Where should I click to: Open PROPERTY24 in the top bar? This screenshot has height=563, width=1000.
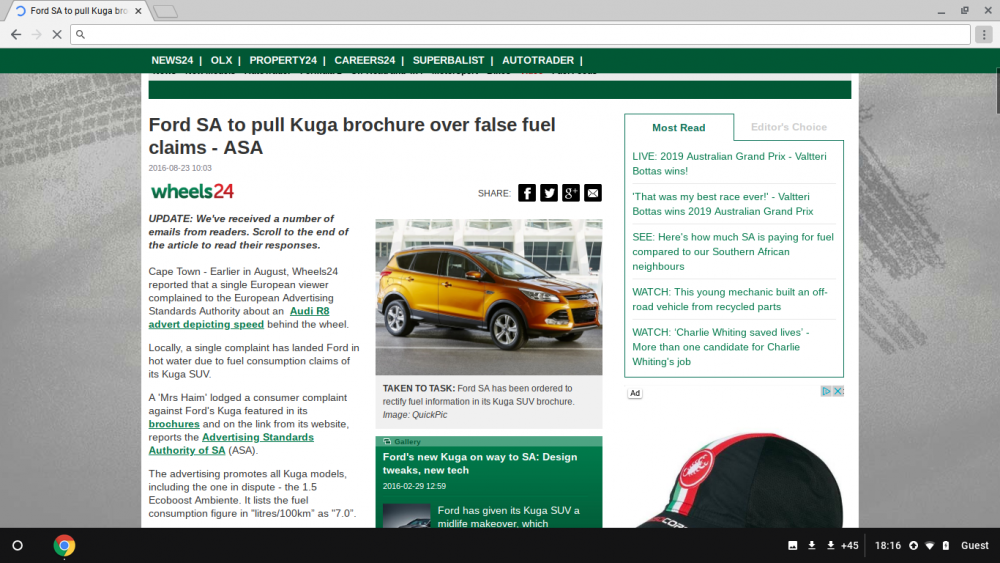pos(283,61)
